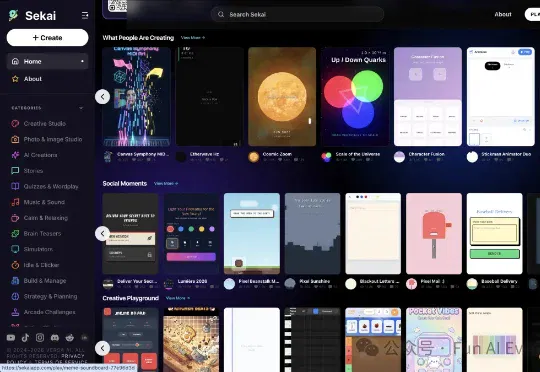Click the Search Sekai field
This screenshot has height=372, width=540.
pos(297,14)
